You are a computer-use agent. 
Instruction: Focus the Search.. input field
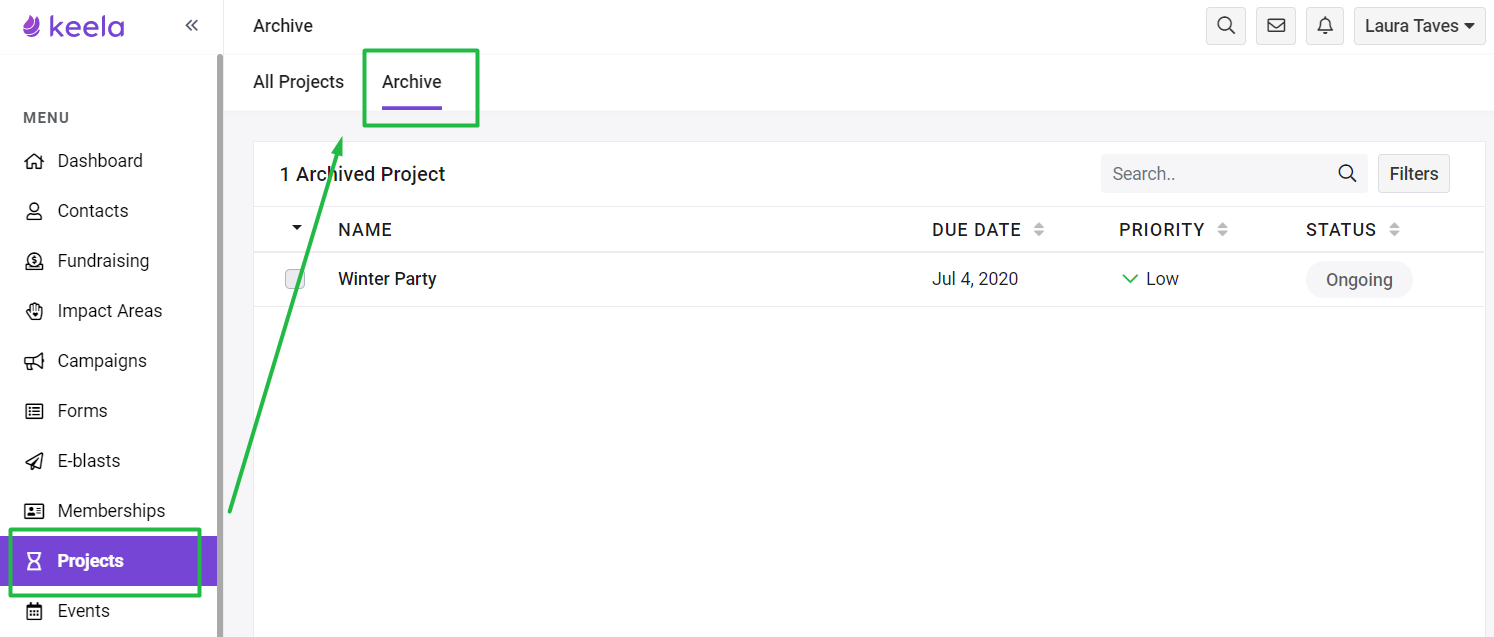pos(1220,174)
